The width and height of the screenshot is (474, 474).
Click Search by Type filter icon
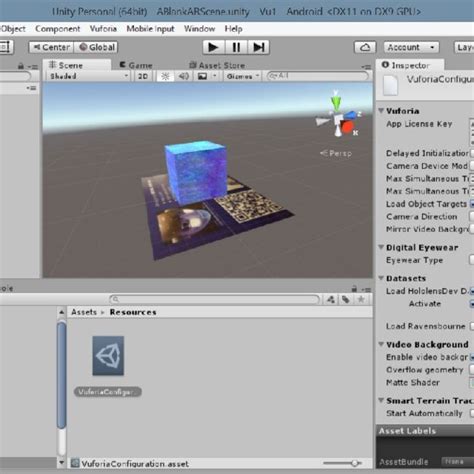(x=331, y=299)
